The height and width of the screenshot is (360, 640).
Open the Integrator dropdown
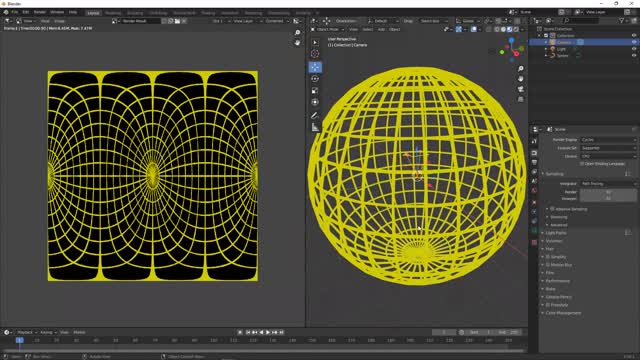[x=608, y=184]
